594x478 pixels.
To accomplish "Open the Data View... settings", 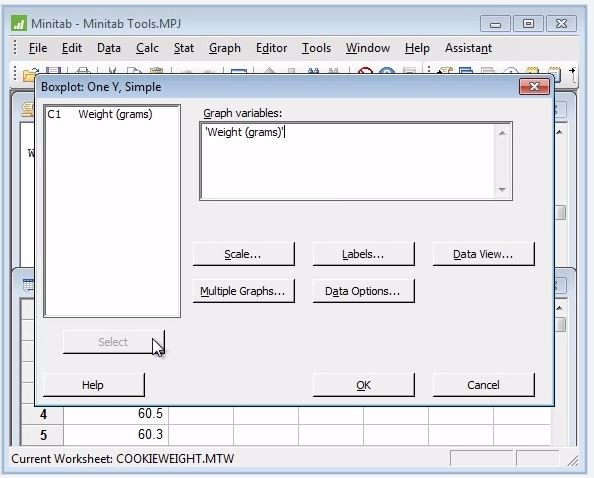I will [484, 254].
